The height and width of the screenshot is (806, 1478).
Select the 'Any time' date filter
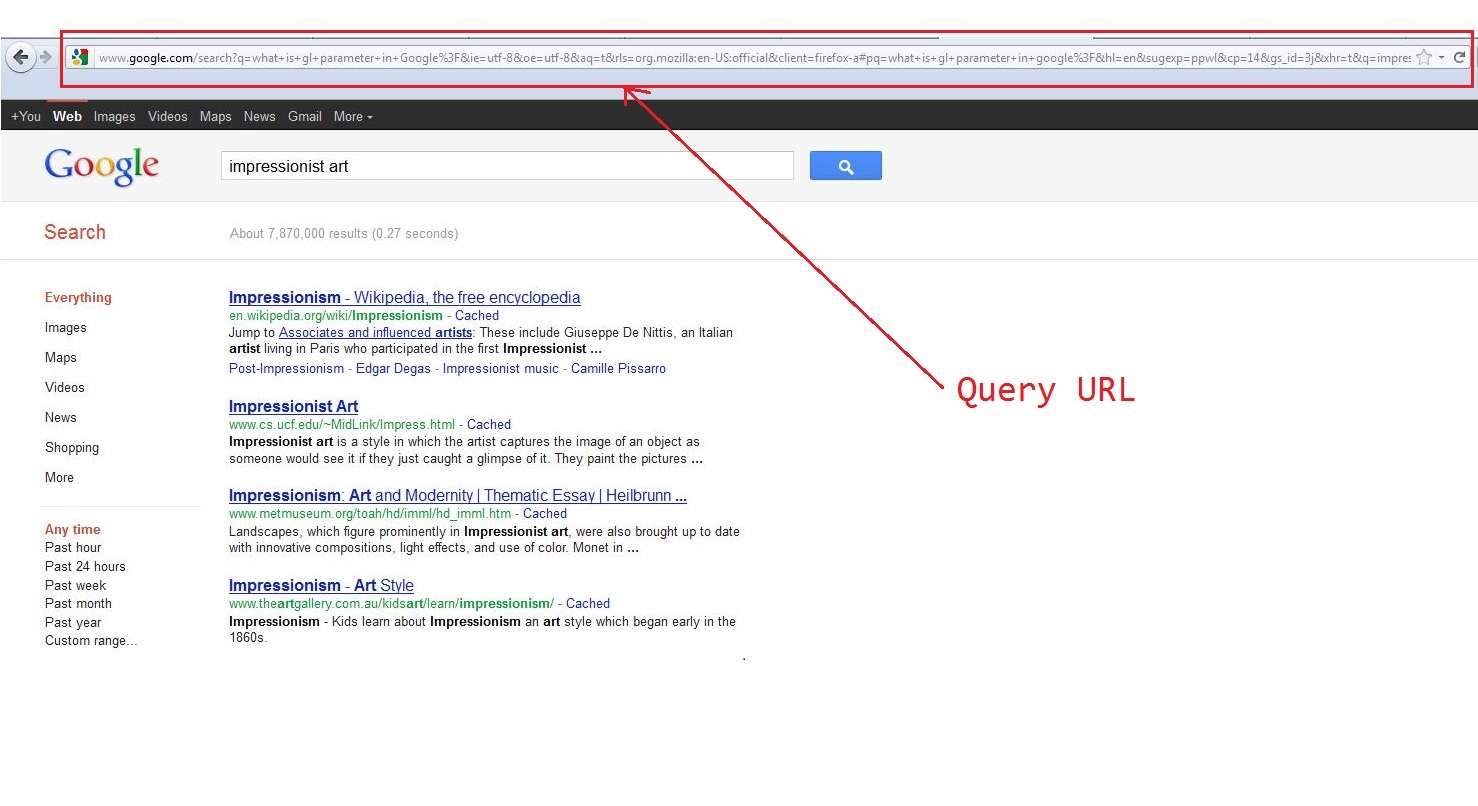[x=73, y=530]
